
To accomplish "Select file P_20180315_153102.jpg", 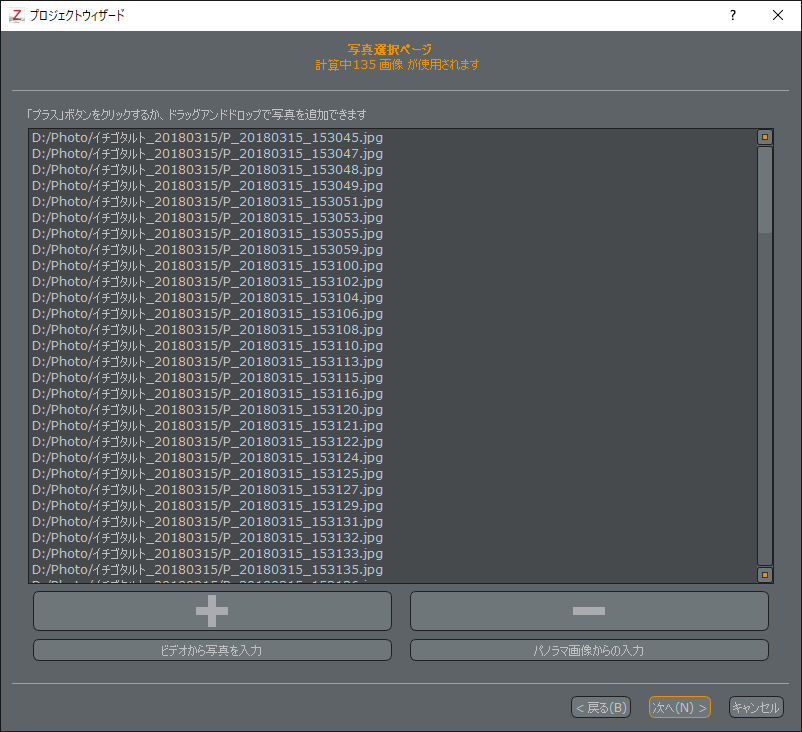I will coord(393,281).
